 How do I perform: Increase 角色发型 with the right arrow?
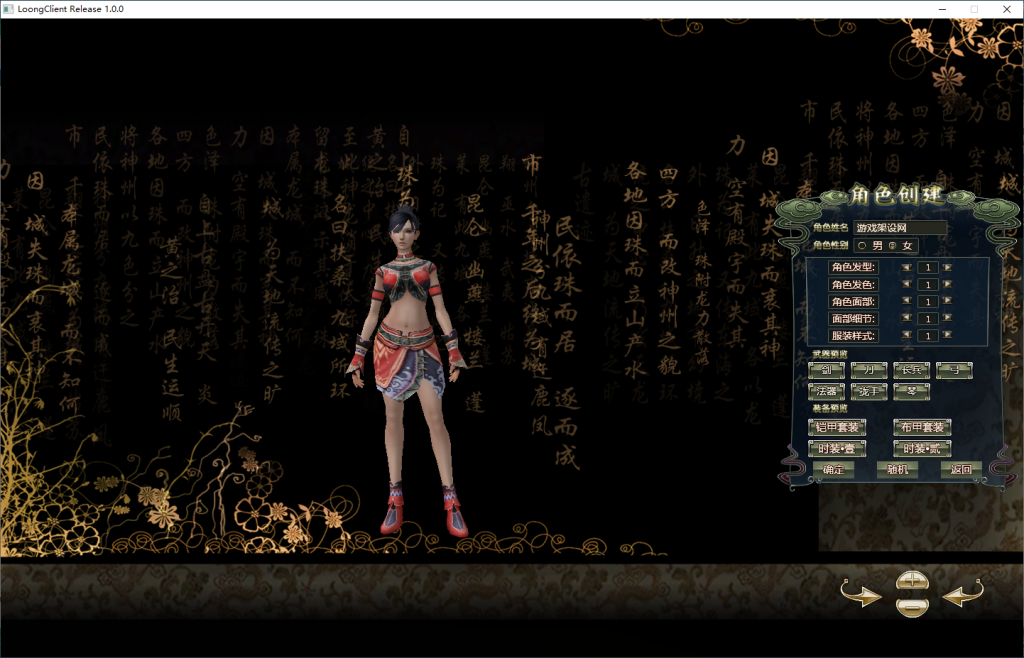click(x=947, y=267)
